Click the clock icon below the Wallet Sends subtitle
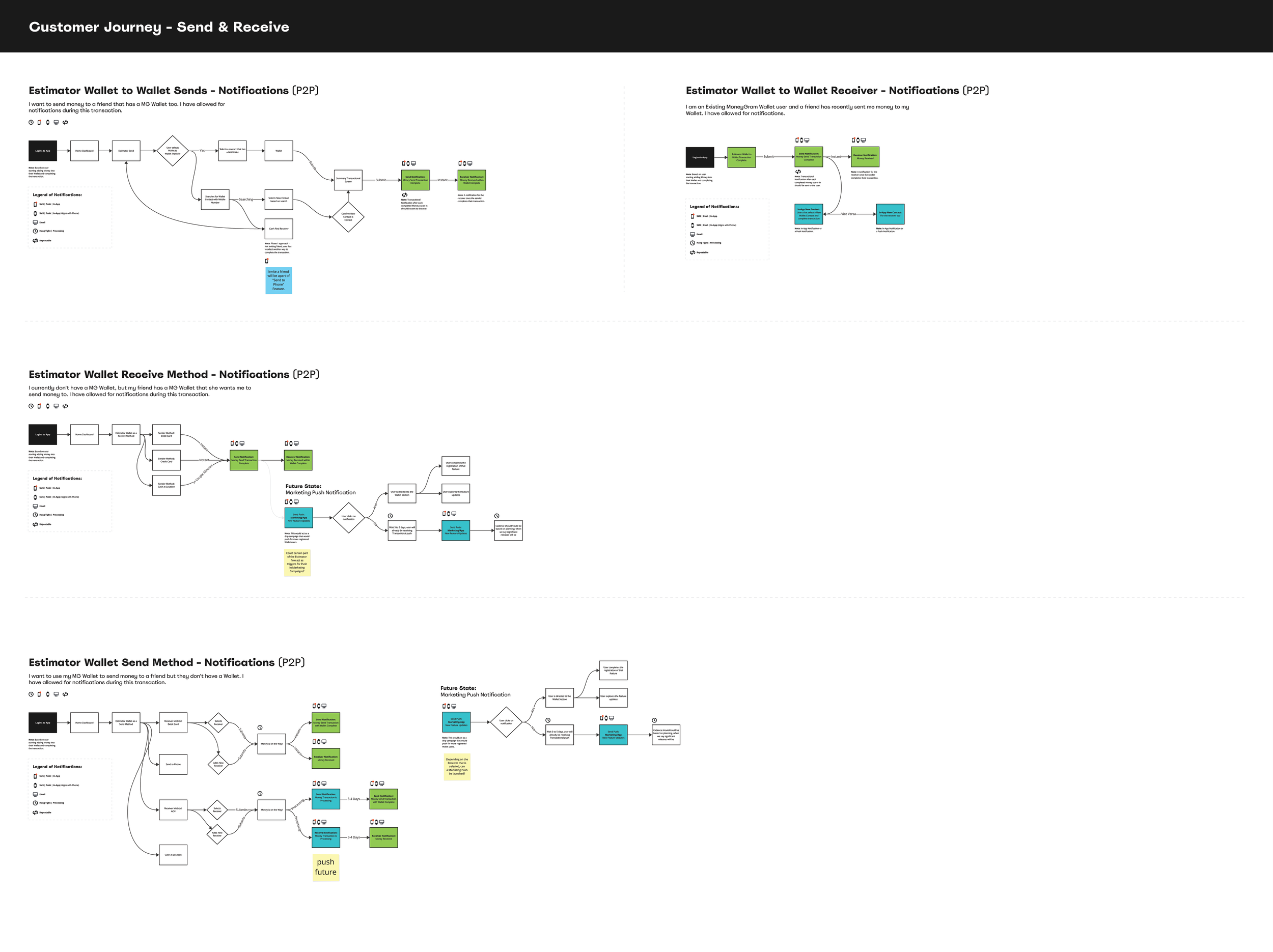The width and height of the screenshot is (1273, 952). [x=31, y=122]
